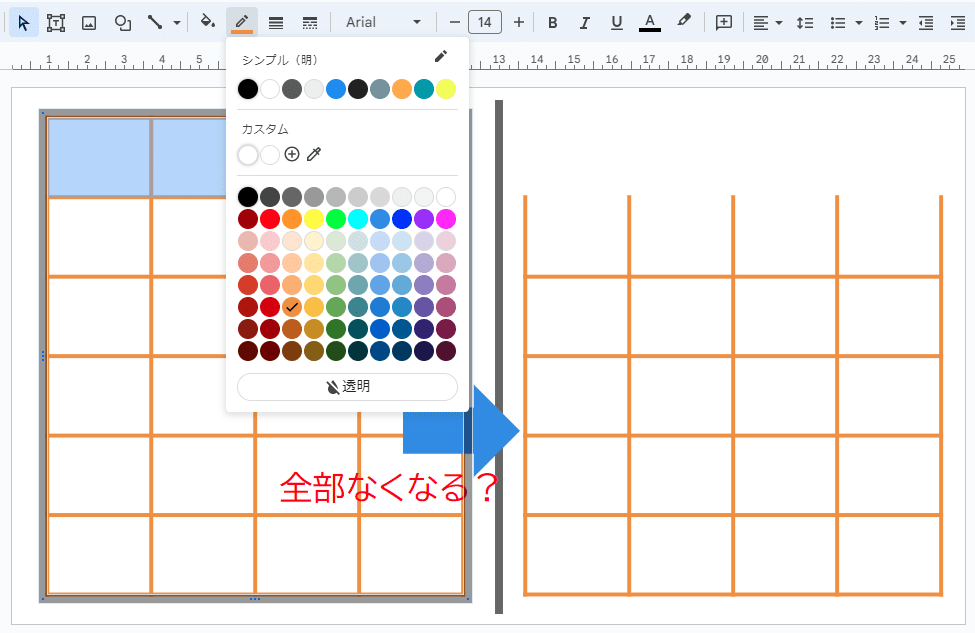Insert an image with the image tool
This screenshot has height=633, width=975.
point(89,23)
